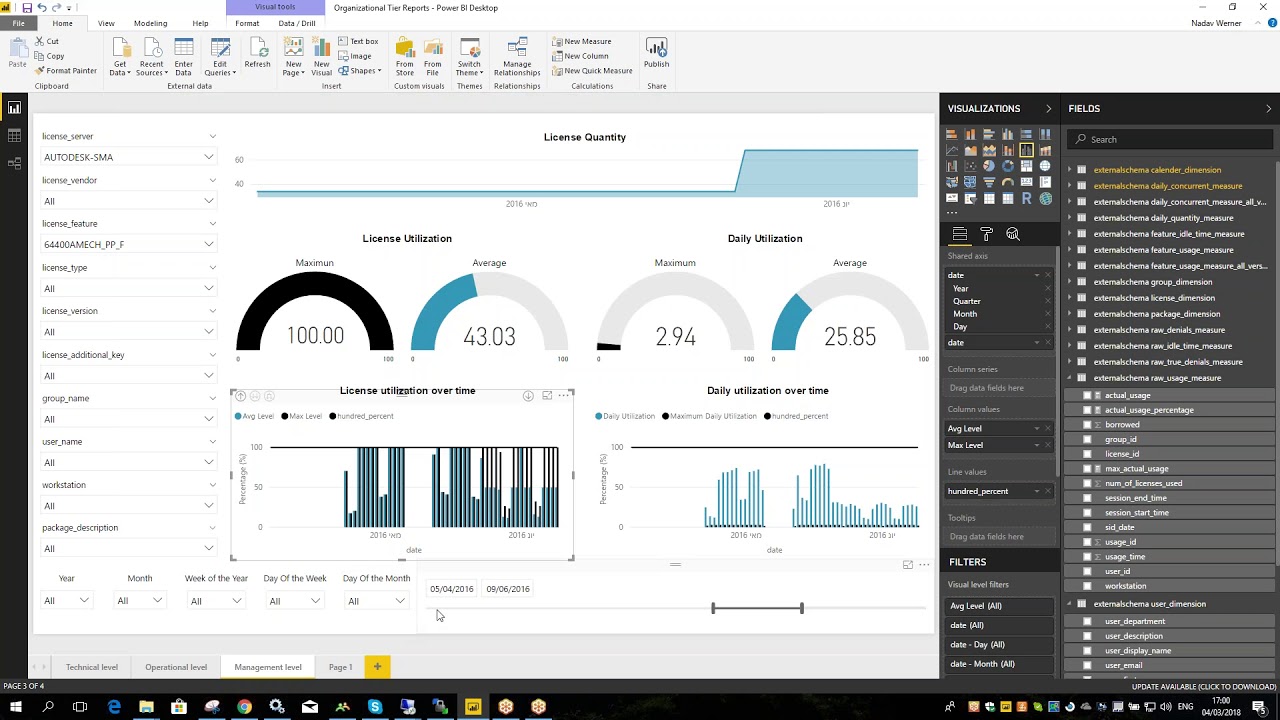Click the Fields pane Search box

[x=1170, y=139]
